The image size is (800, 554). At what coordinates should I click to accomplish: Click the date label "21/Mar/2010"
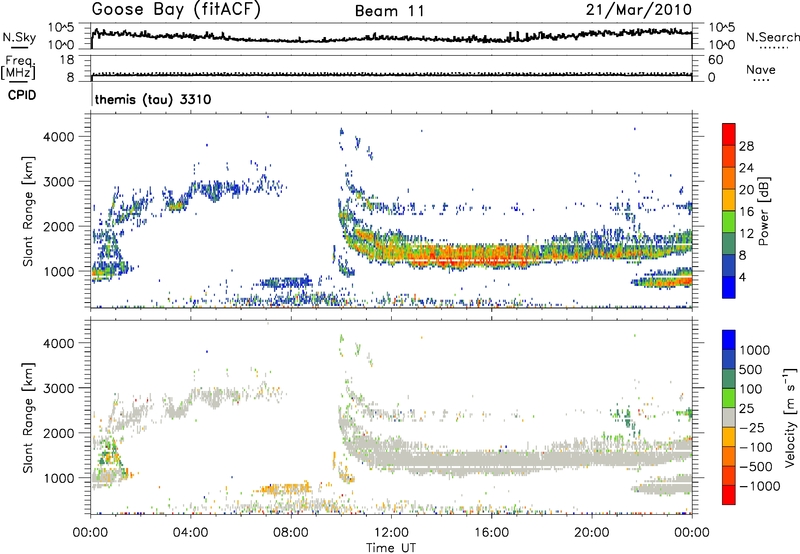tap(639, 10)
